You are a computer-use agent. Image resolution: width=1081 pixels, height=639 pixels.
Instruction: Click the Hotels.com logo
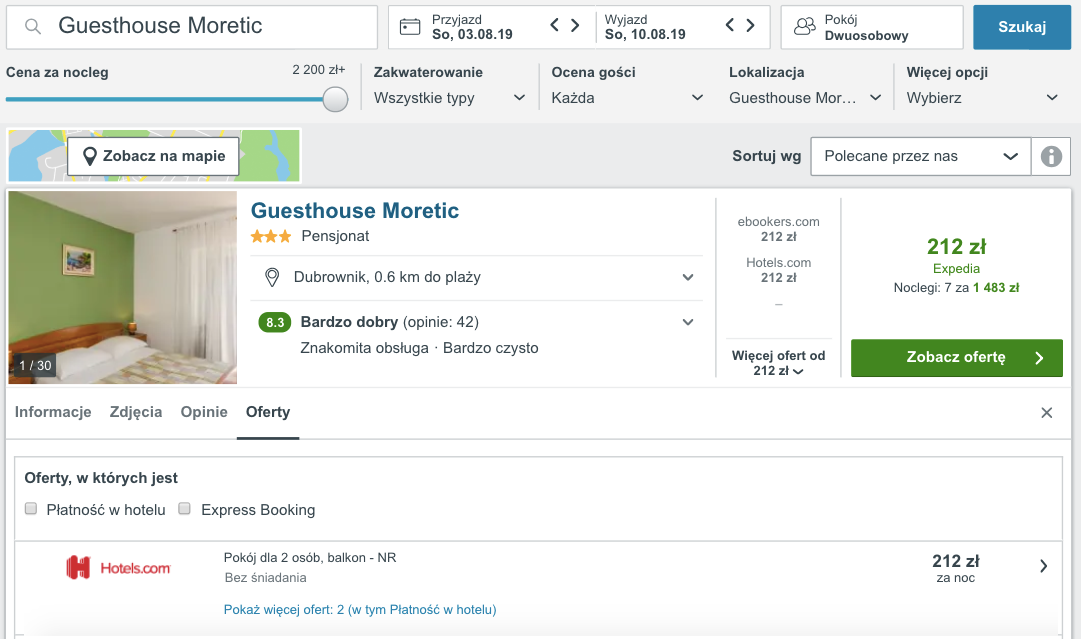(118, 568)
